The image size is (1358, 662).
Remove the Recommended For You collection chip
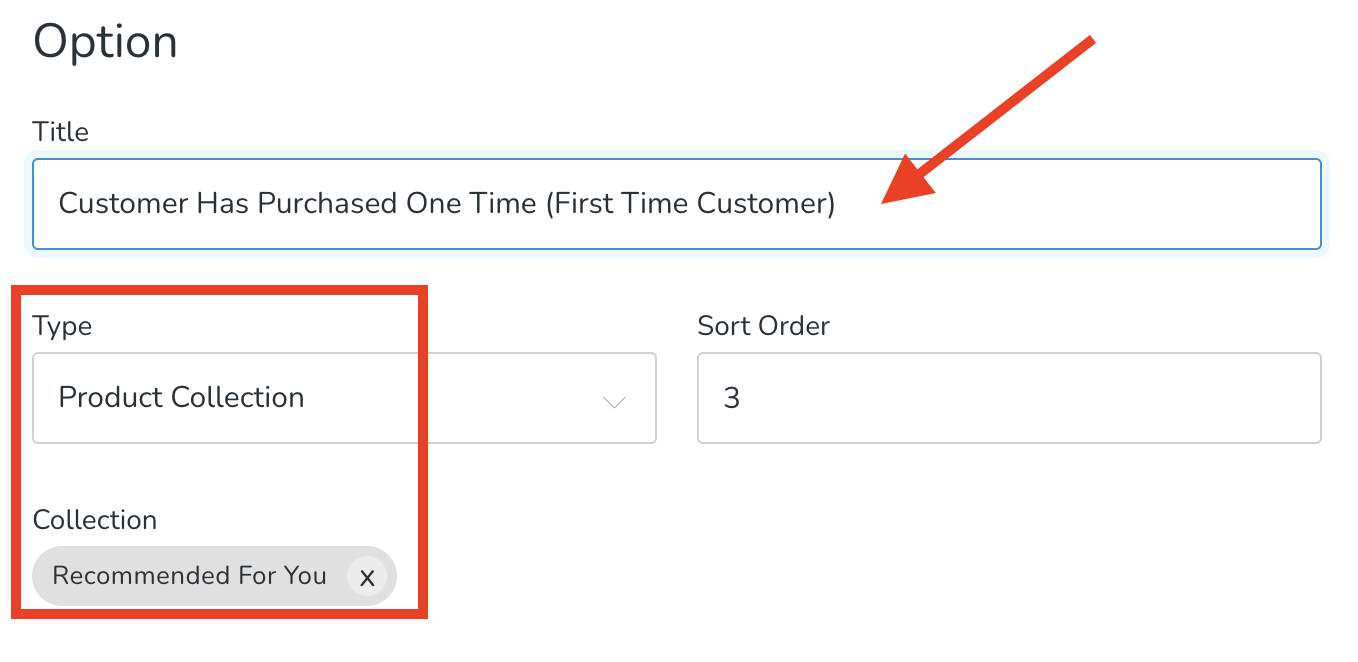click(x=367, y=576)
